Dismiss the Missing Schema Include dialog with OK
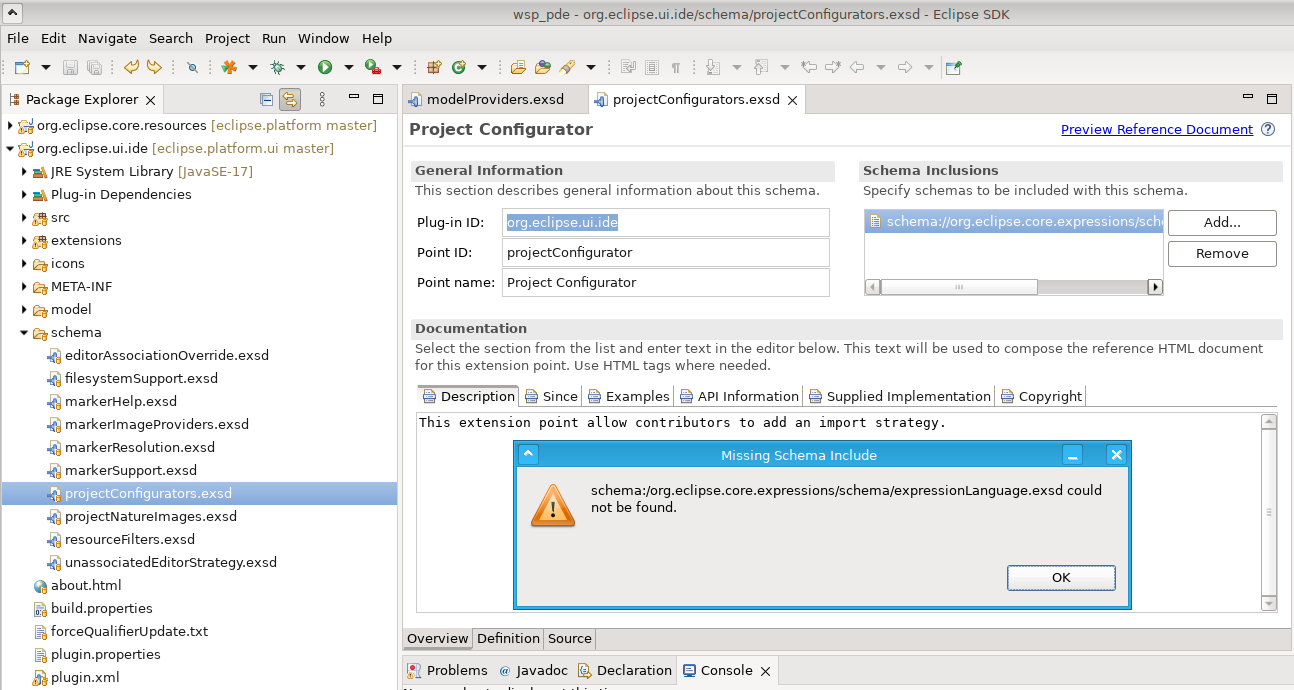 1061,577
